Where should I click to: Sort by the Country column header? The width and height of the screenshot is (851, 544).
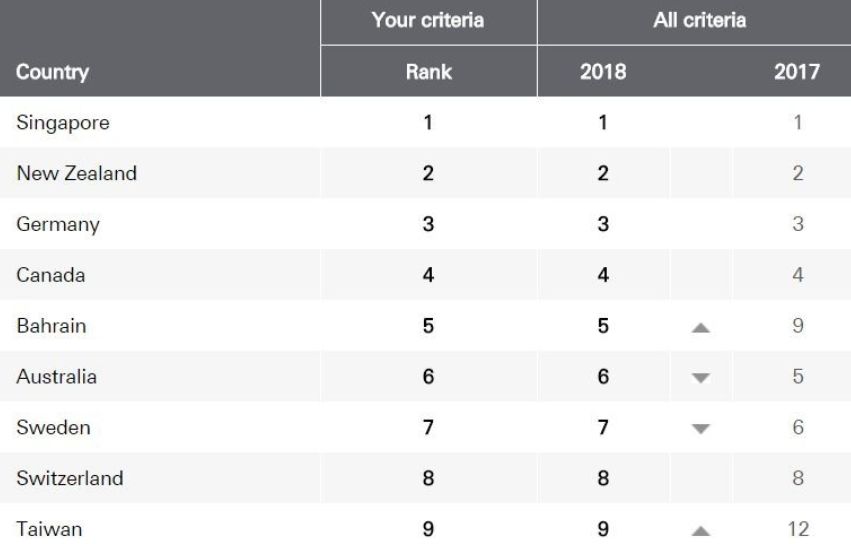pyautogui.click(x=53, y=72)
